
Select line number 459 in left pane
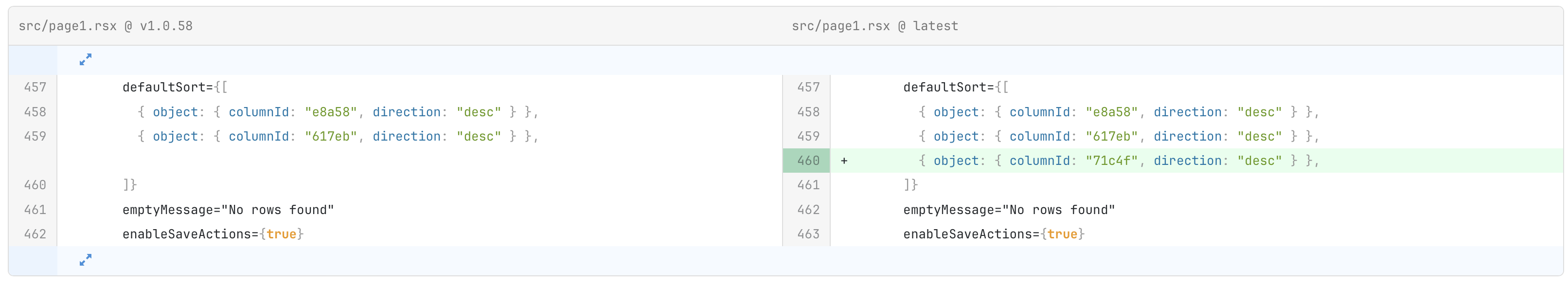pyautogui.click(x=35, y=136)
